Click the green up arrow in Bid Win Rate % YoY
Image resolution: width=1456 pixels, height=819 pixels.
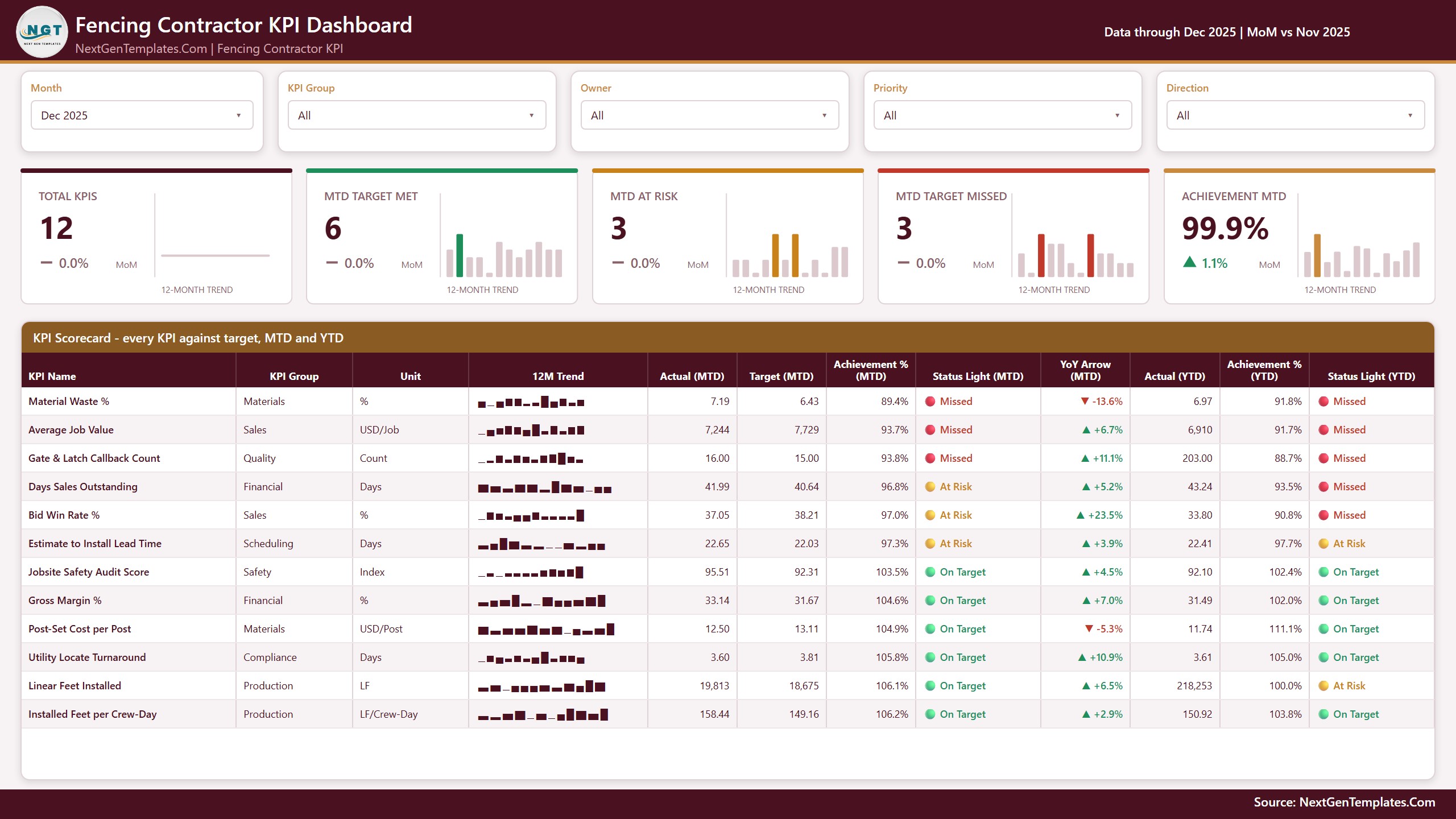(x=1081, y=515)
